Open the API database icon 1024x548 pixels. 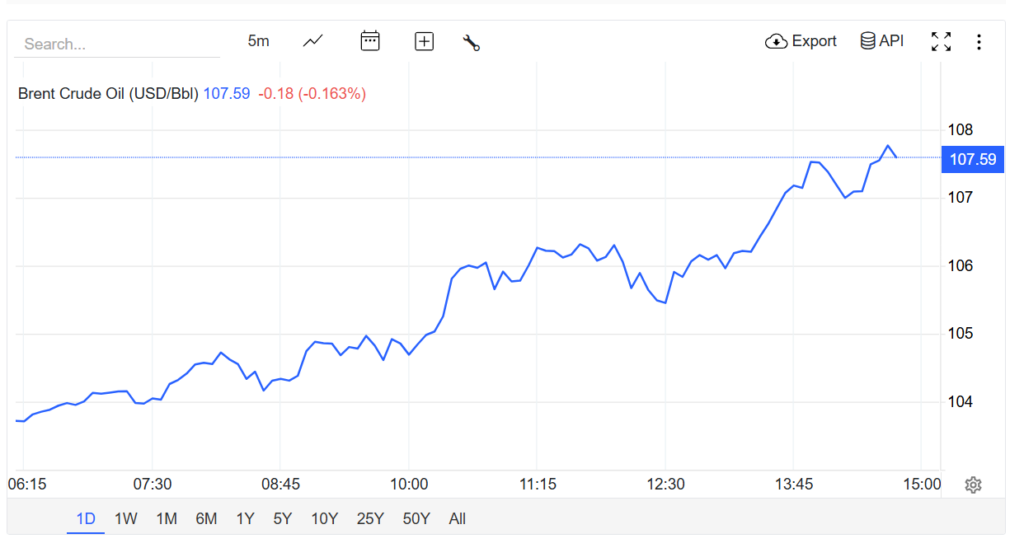click(x=869, y=41)
